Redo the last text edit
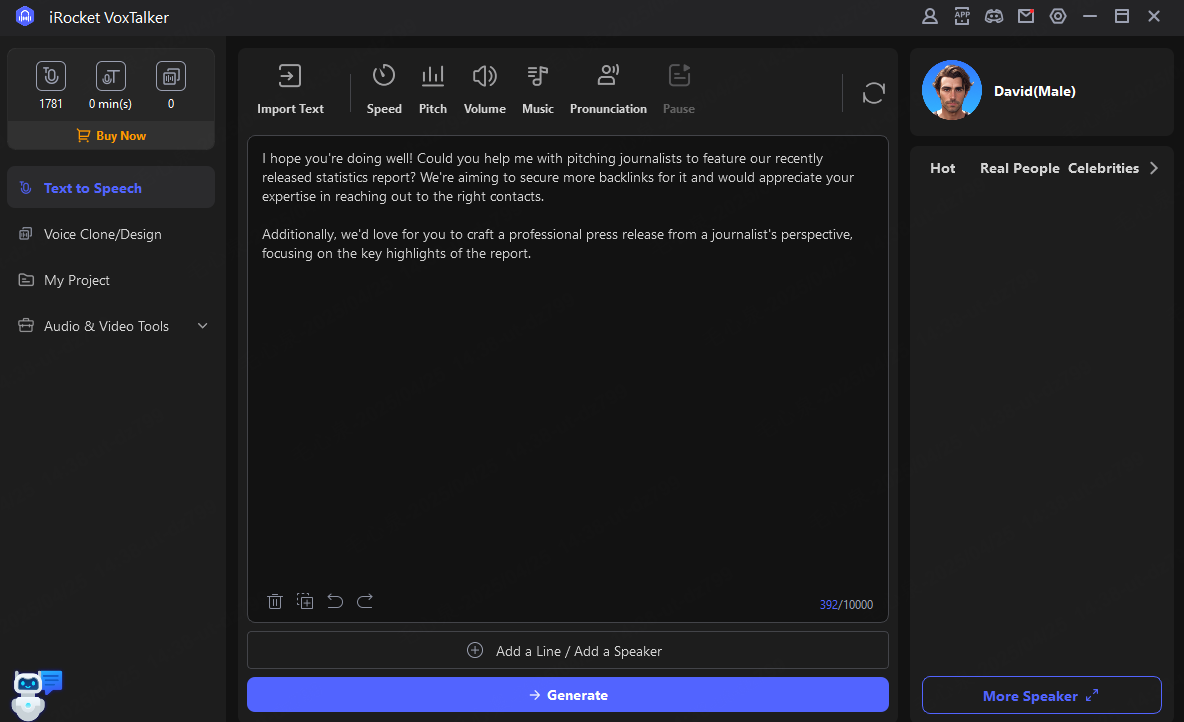The height and width of the screenshot is (722, 1184). coord(364,601)
